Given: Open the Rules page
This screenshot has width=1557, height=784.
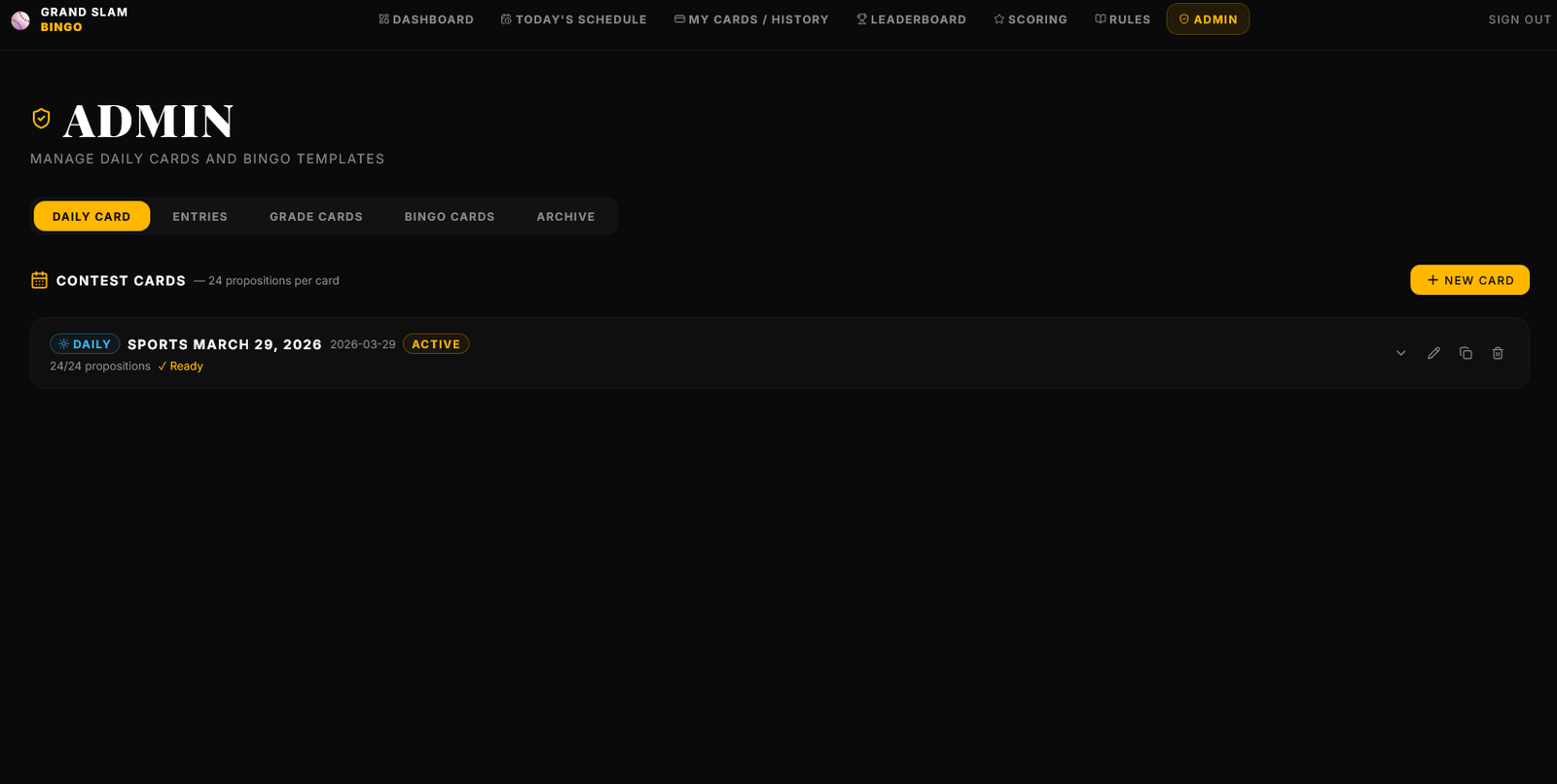Looking at the screenshot, I should (1123, 19).
